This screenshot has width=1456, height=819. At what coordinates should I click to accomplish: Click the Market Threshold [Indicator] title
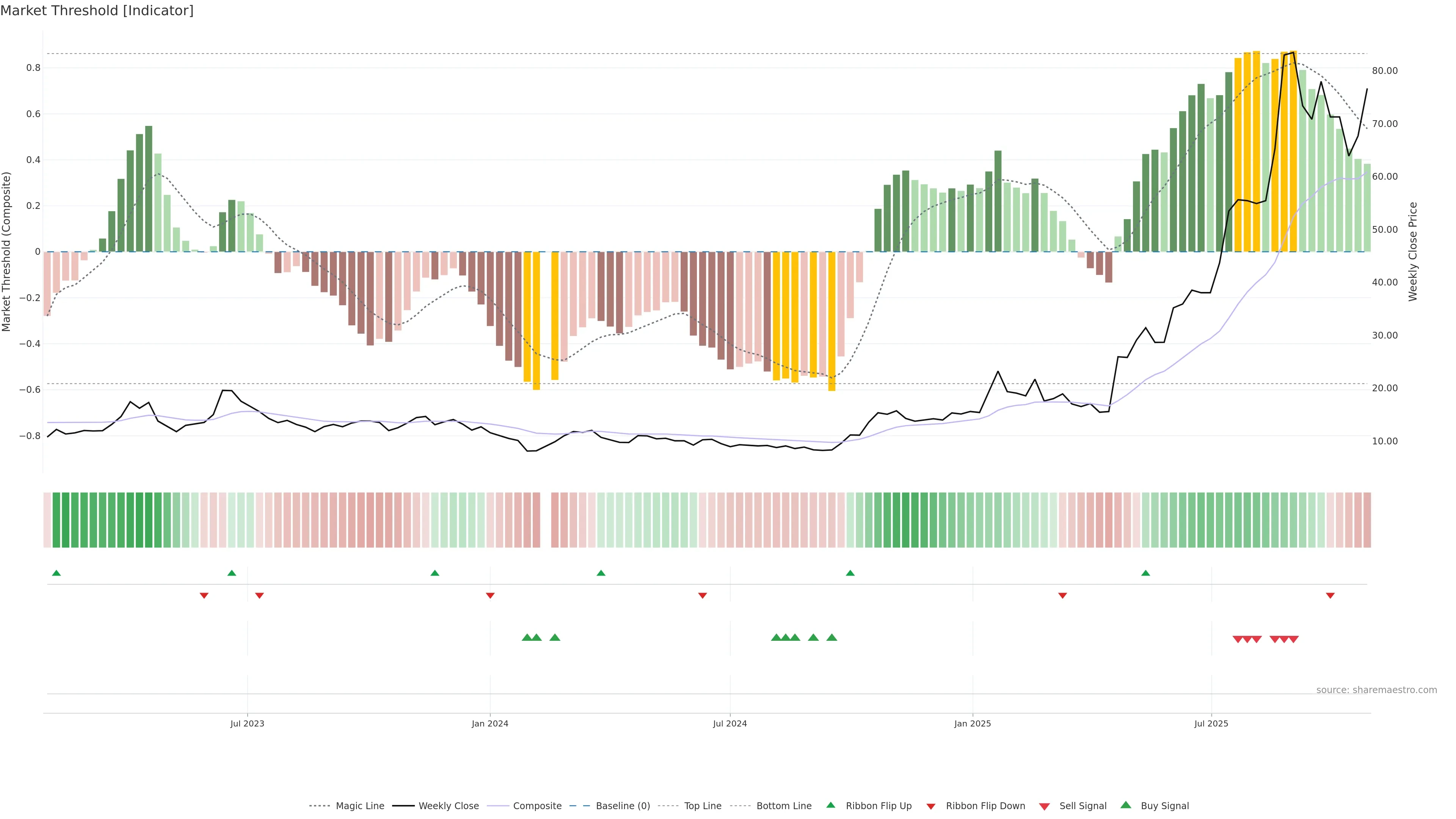tap(97, 11)
